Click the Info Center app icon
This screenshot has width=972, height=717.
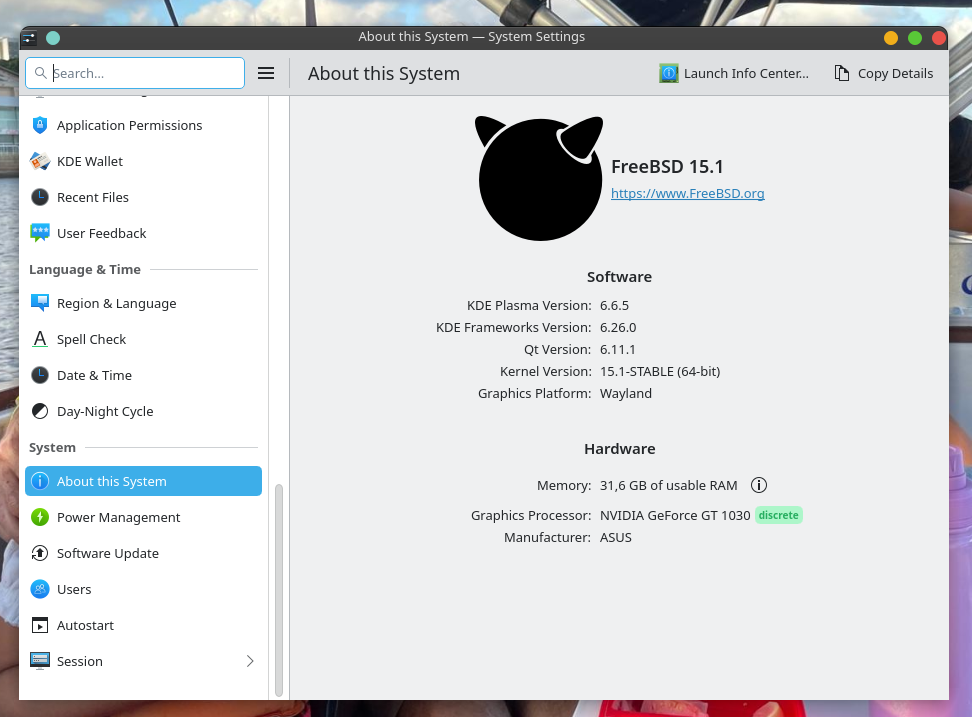668,73
